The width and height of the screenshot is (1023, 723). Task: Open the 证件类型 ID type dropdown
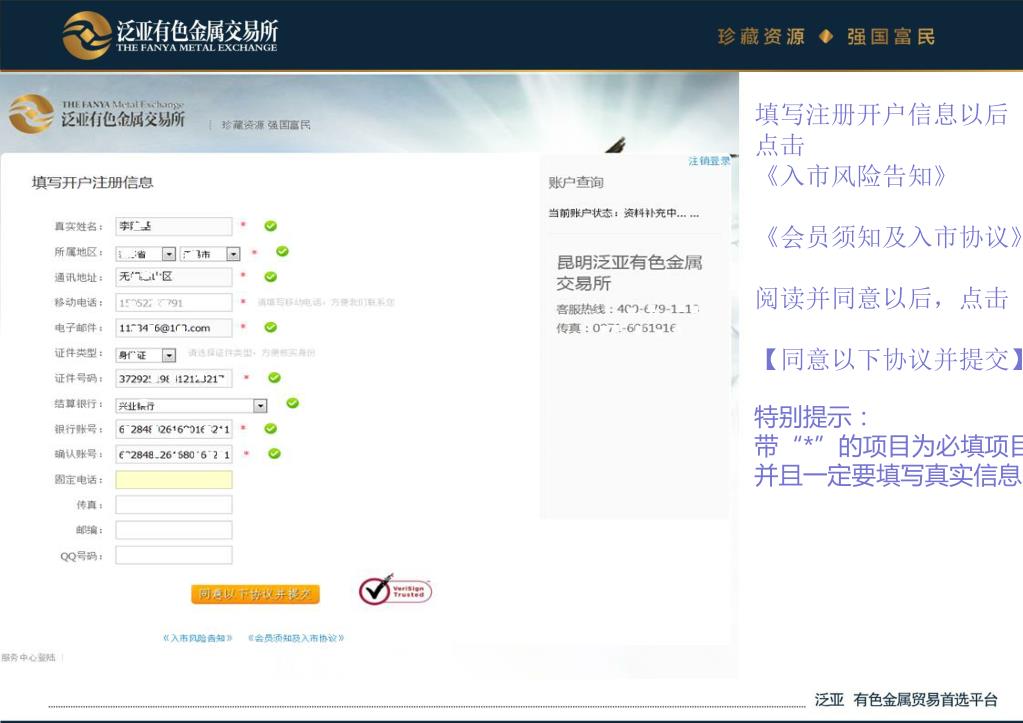click(146, 355)
